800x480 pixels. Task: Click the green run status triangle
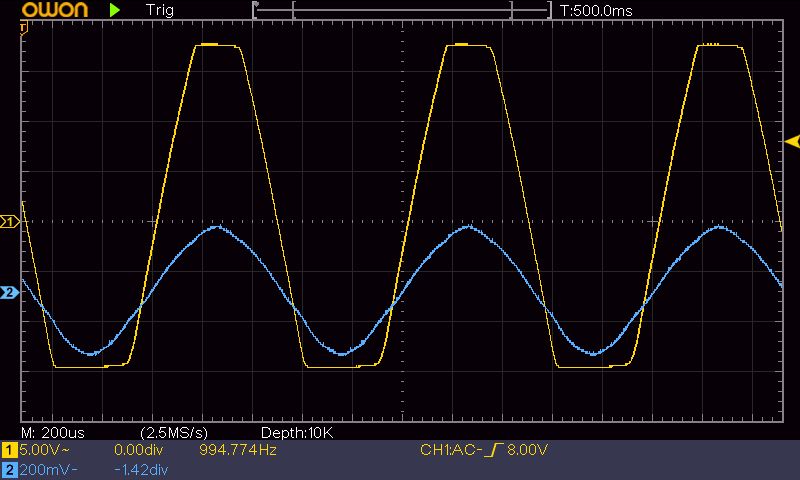pos(115,10)
